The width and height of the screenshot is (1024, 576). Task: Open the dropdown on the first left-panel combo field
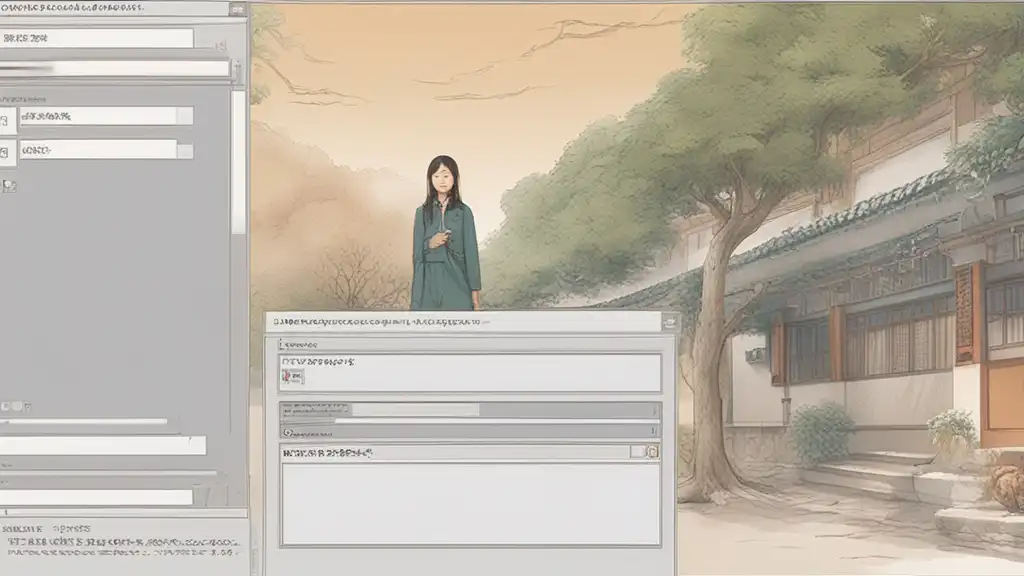185,116
